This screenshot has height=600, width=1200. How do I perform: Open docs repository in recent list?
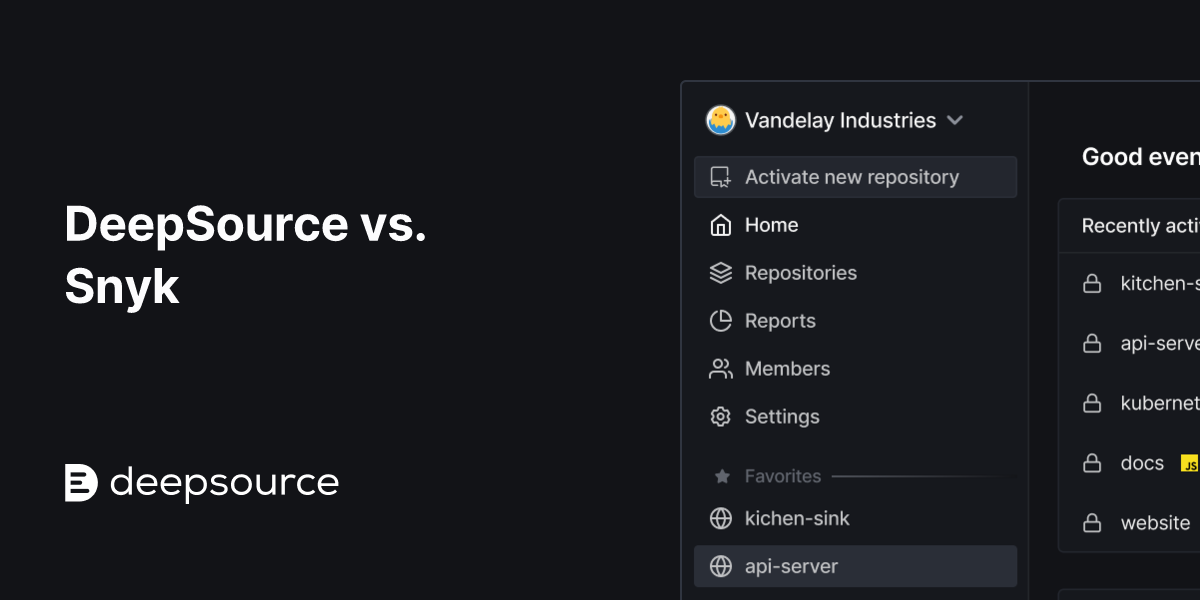(1142, 463)
